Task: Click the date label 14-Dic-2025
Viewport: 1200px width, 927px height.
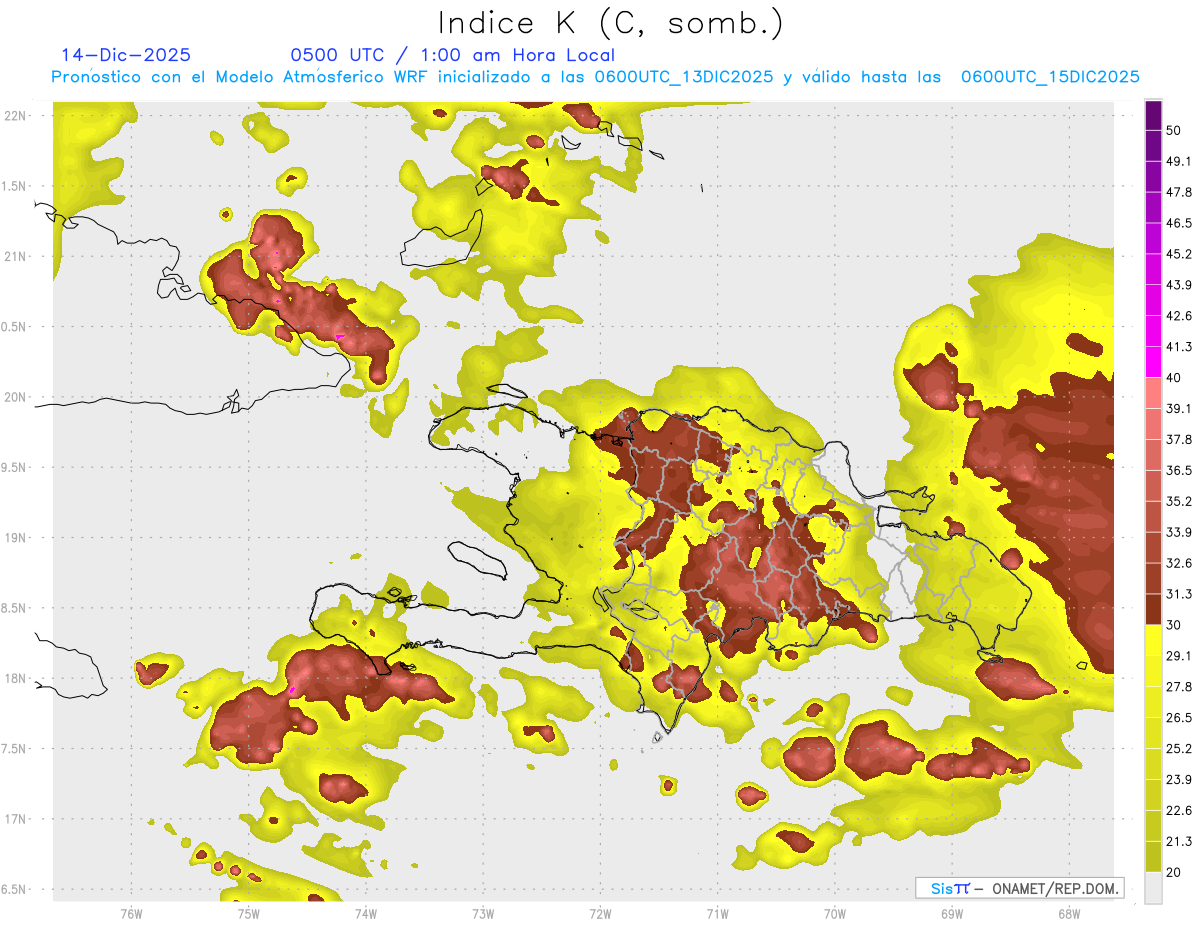Action: click(x=126, y=55)
